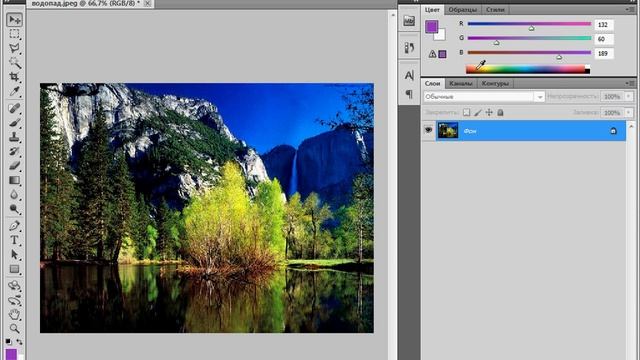Image resolution: width=640 pixels, height=360 pixels.
Task: Select the Rectangle shape tool
Action: (14, 269)
